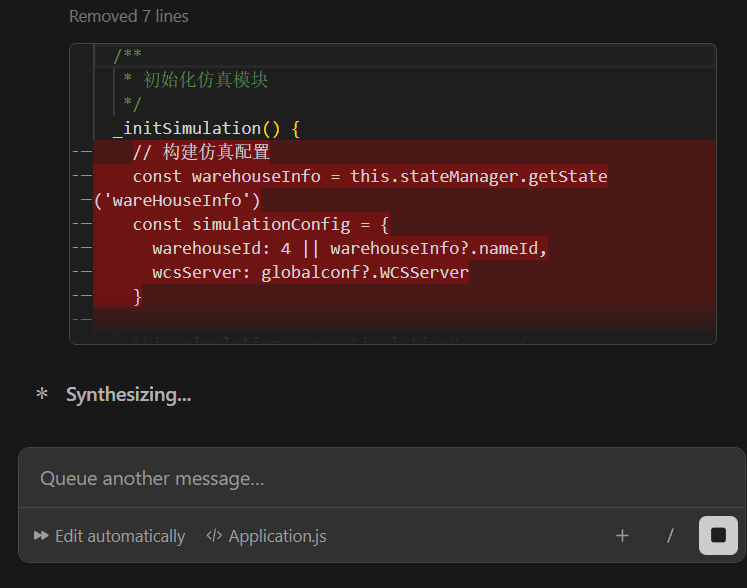Select the Application.js file context chip
747x588 pixels.
266,536
